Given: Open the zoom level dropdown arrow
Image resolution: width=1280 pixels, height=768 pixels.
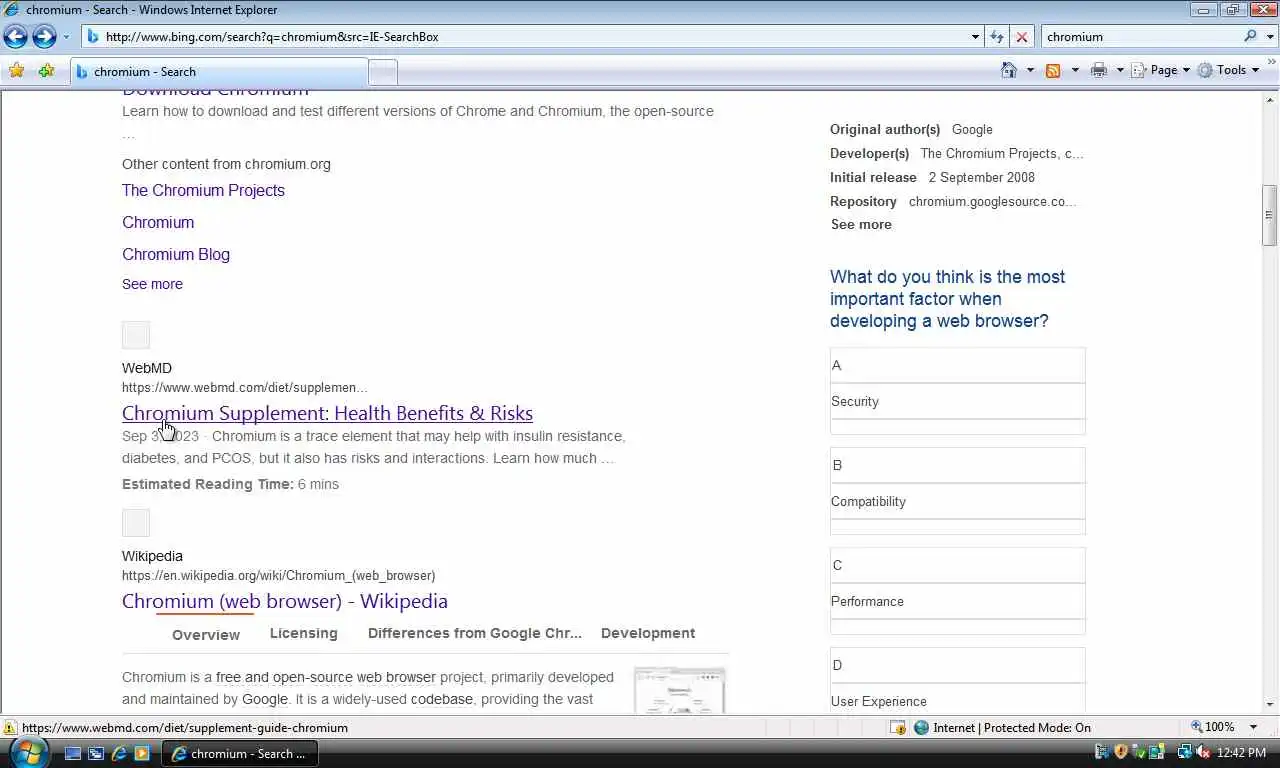Looking at the screenshot, I should (1253, 727).
